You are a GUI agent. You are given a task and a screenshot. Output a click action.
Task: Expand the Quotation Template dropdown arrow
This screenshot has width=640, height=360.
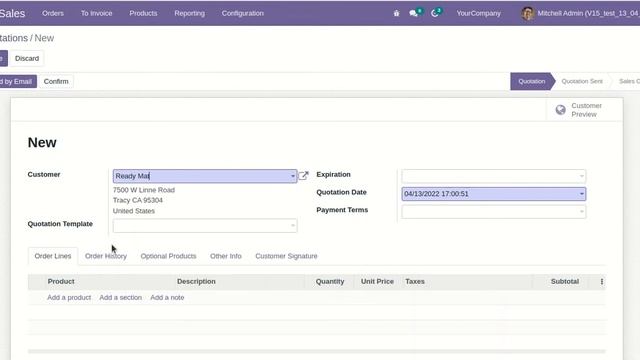click(x=293, y=226)
